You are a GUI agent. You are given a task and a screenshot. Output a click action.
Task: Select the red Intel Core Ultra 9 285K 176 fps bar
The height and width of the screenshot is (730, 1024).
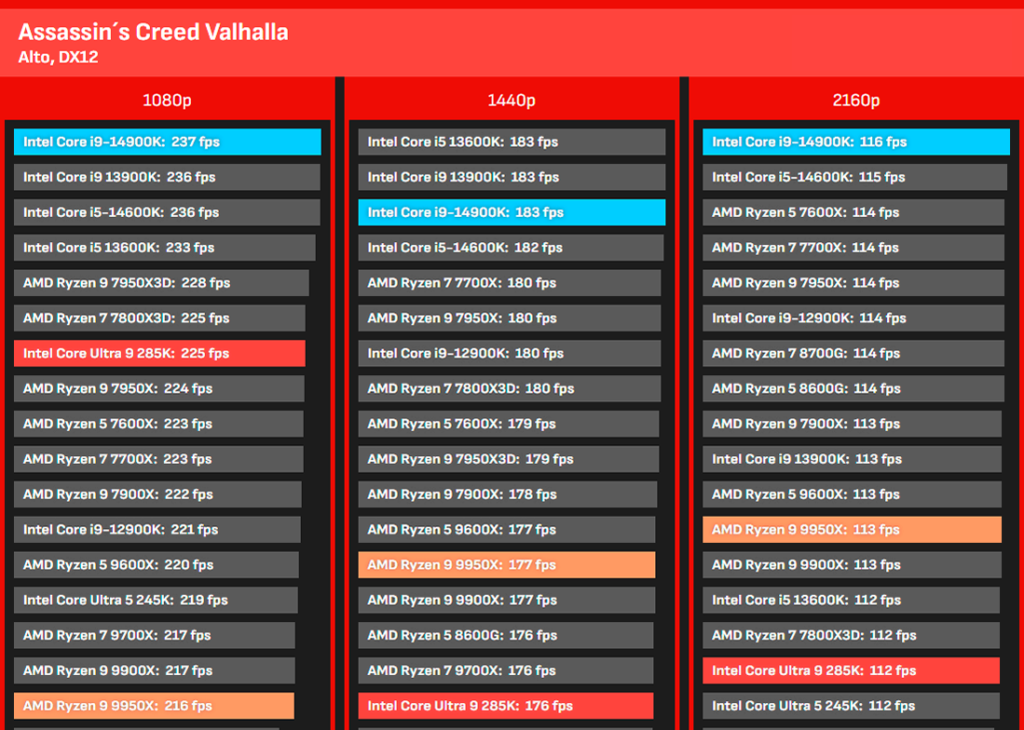click(x=505, y=706)
